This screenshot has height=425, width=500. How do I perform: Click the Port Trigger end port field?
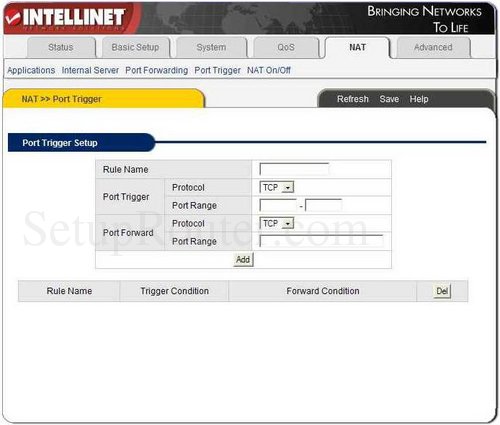coord(324,205)
